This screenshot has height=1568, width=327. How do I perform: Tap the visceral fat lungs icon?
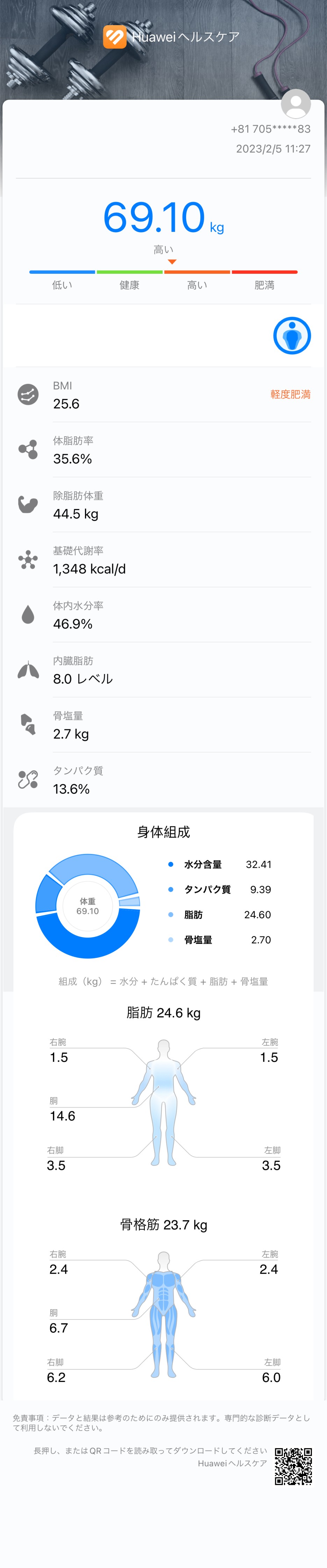pyautogui.click(x=28, y=670)
